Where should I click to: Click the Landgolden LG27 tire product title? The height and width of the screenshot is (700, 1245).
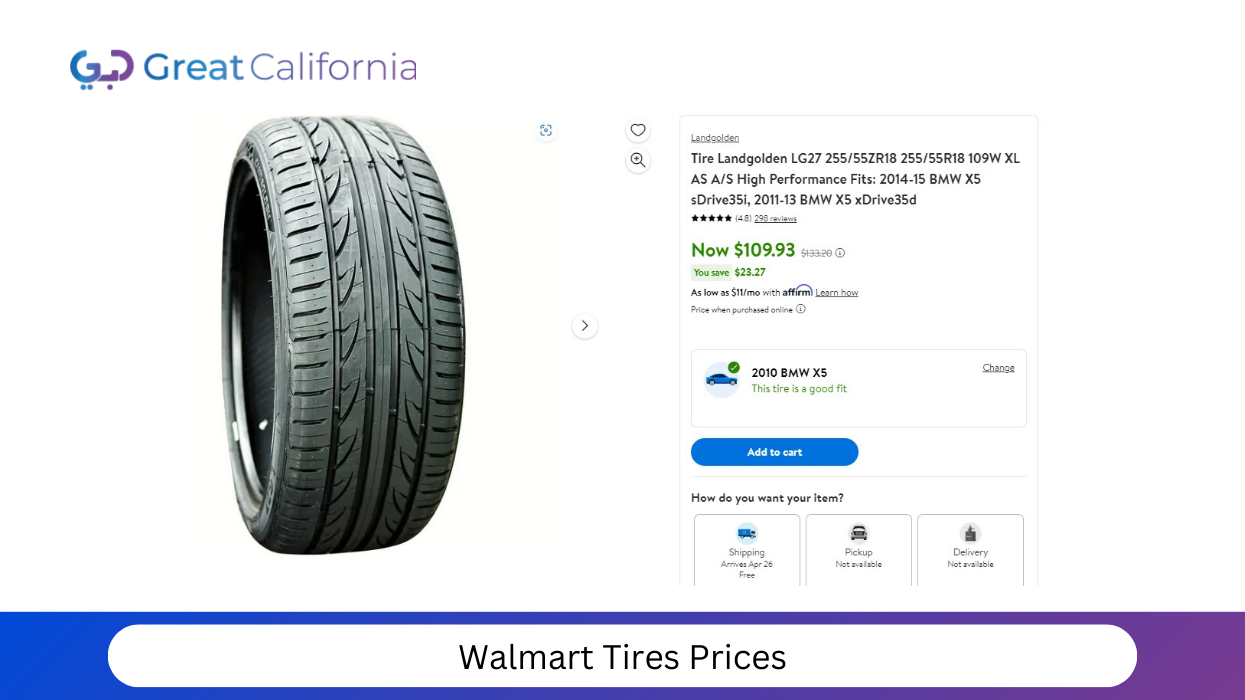coord(856,179)
